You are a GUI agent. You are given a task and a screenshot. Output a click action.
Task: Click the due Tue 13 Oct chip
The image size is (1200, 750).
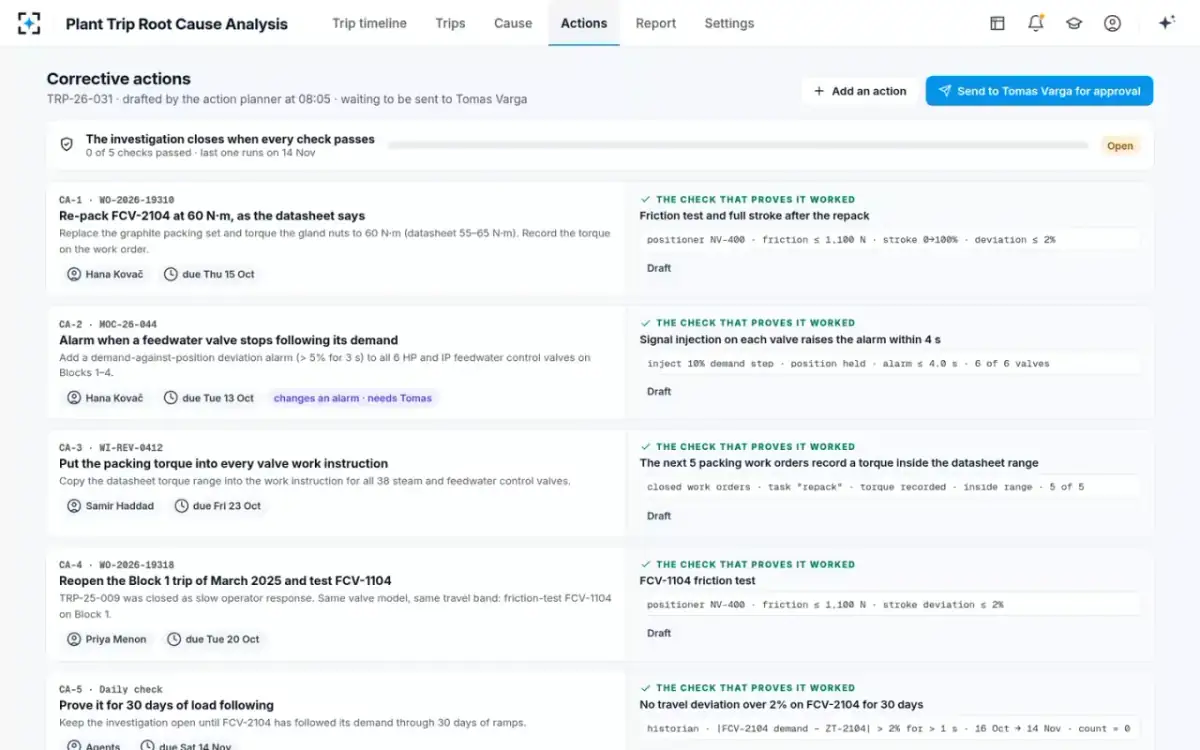click(208, 398)
